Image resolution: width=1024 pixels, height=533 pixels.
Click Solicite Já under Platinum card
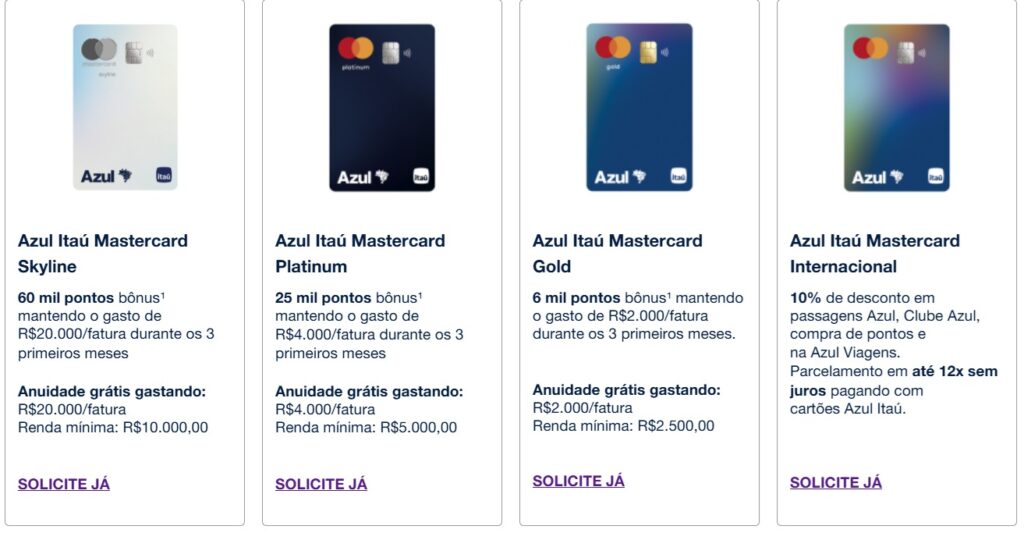click(321, 484)
